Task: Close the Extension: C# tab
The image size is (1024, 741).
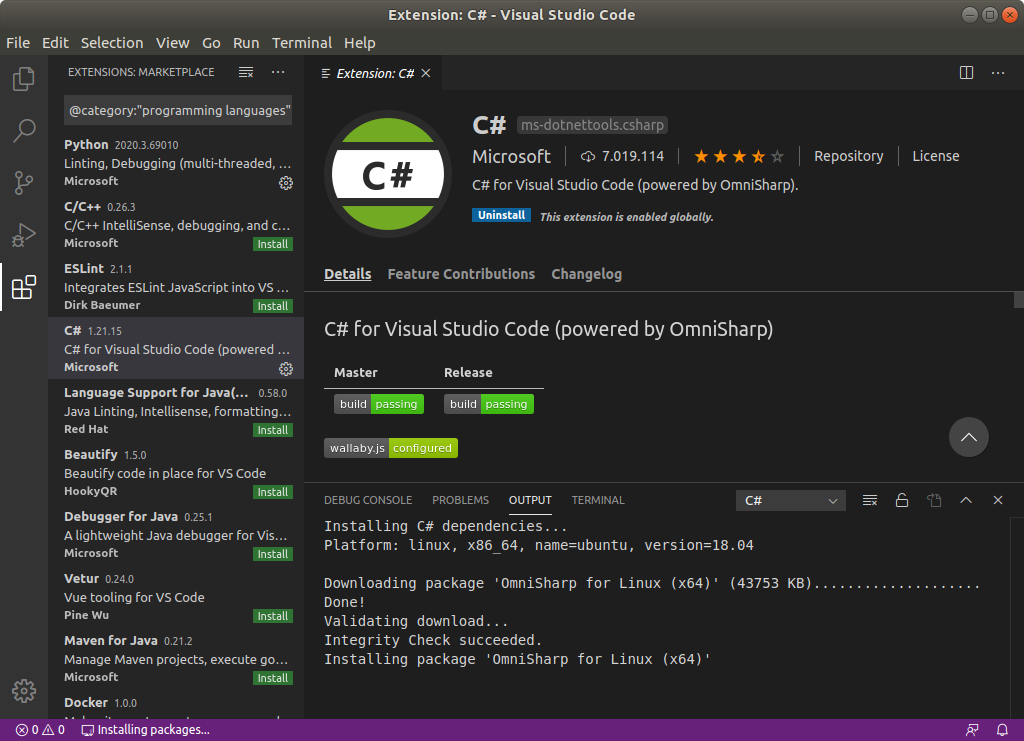Action: pos(426,73)
